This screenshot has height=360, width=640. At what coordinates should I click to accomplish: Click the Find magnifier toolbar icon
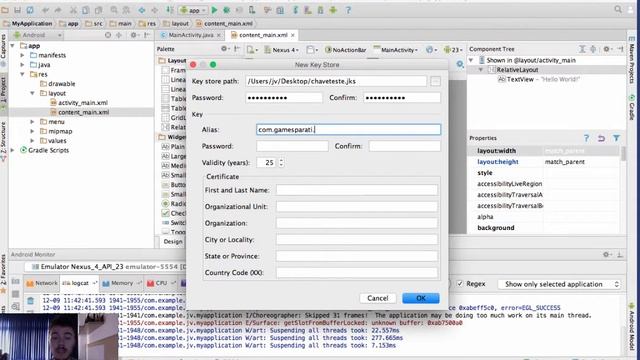coord(114,10)
